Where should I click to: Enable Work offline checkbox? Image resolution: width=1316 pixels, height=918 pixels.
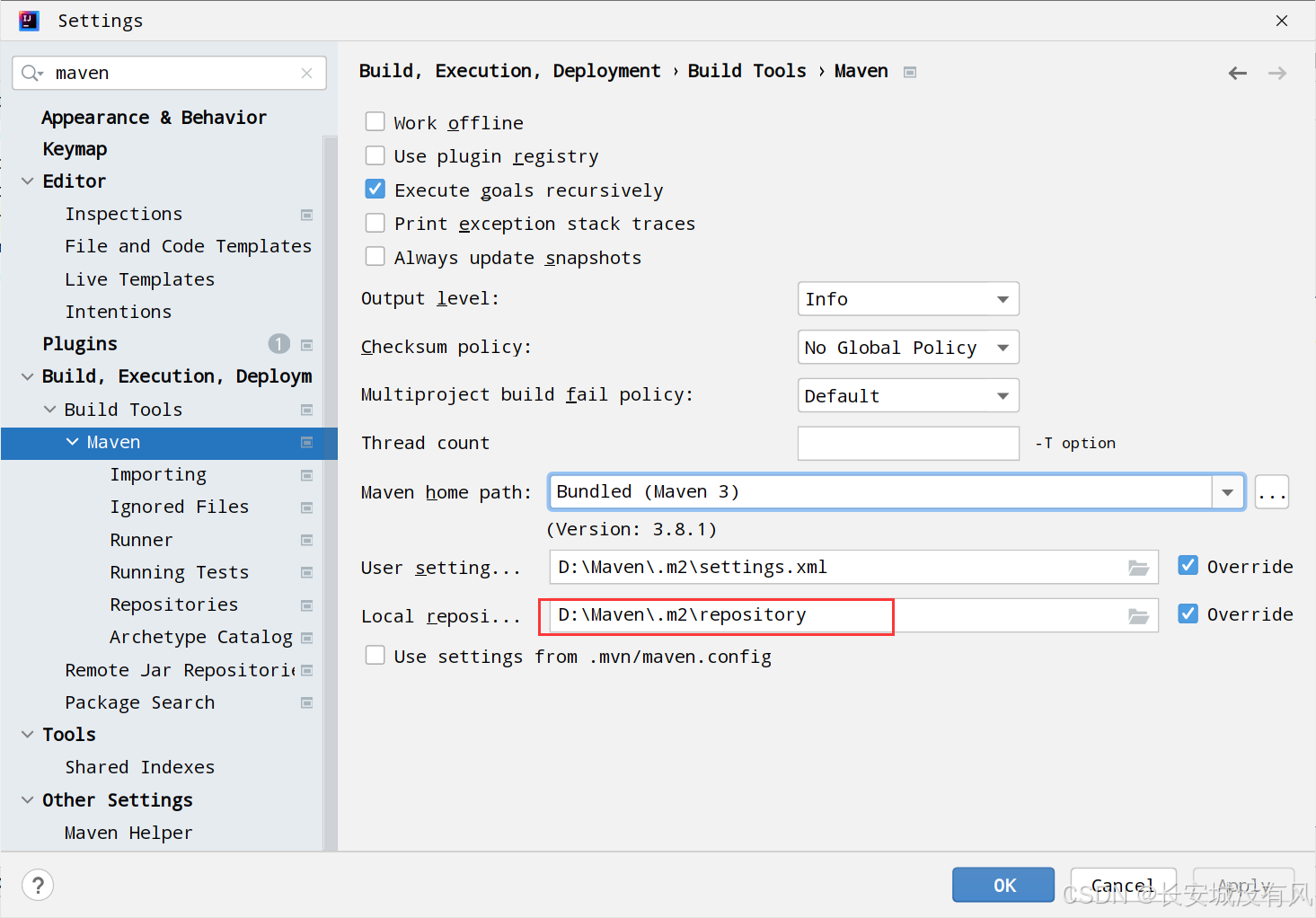pos(375,121)
